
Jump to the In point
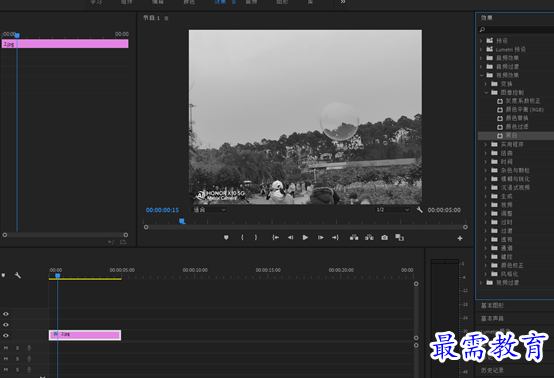(276, 238)
